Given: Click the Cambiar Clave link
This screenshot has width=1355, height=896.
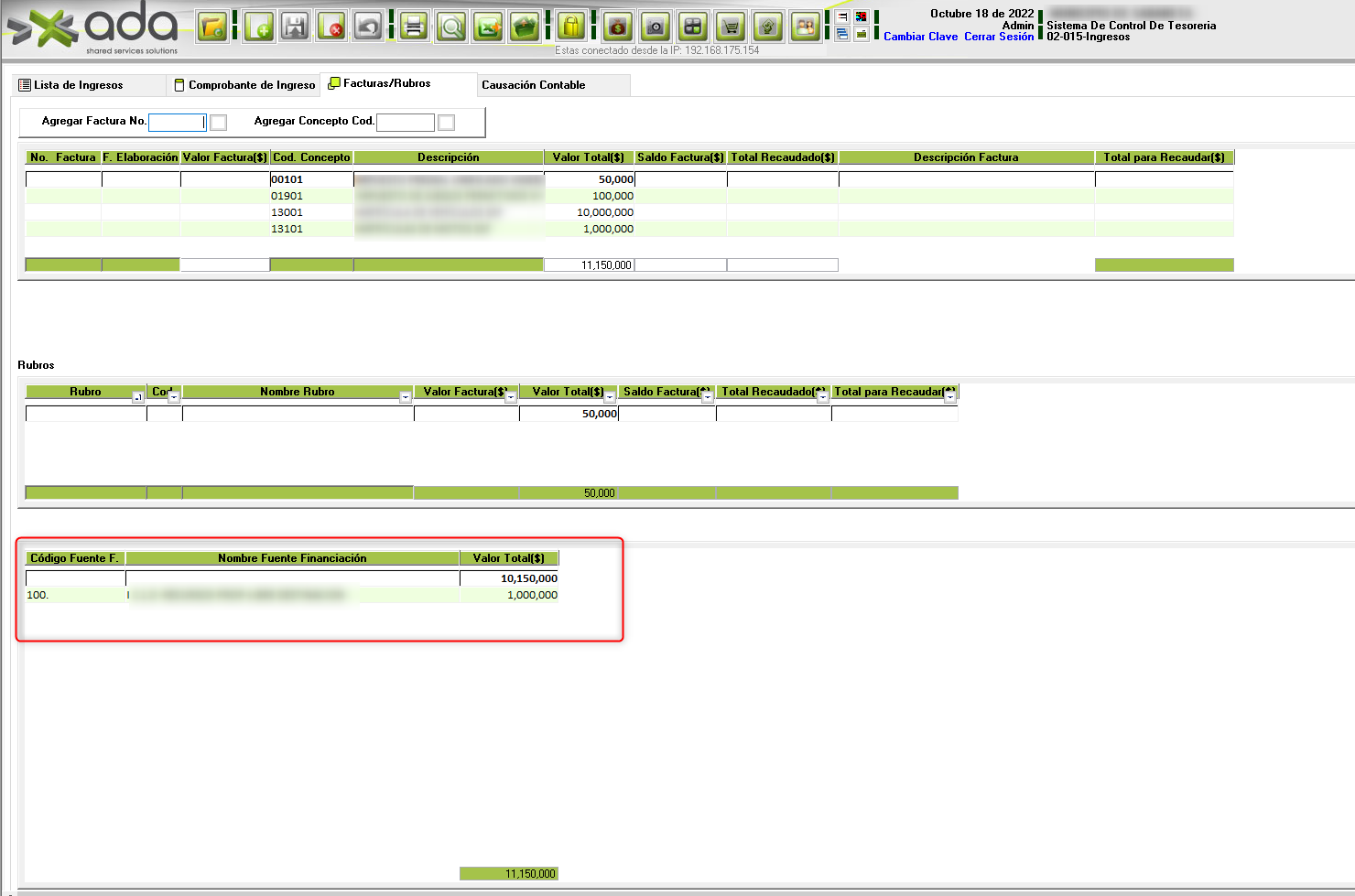Looking at the screenshot, I should point(920,37).
